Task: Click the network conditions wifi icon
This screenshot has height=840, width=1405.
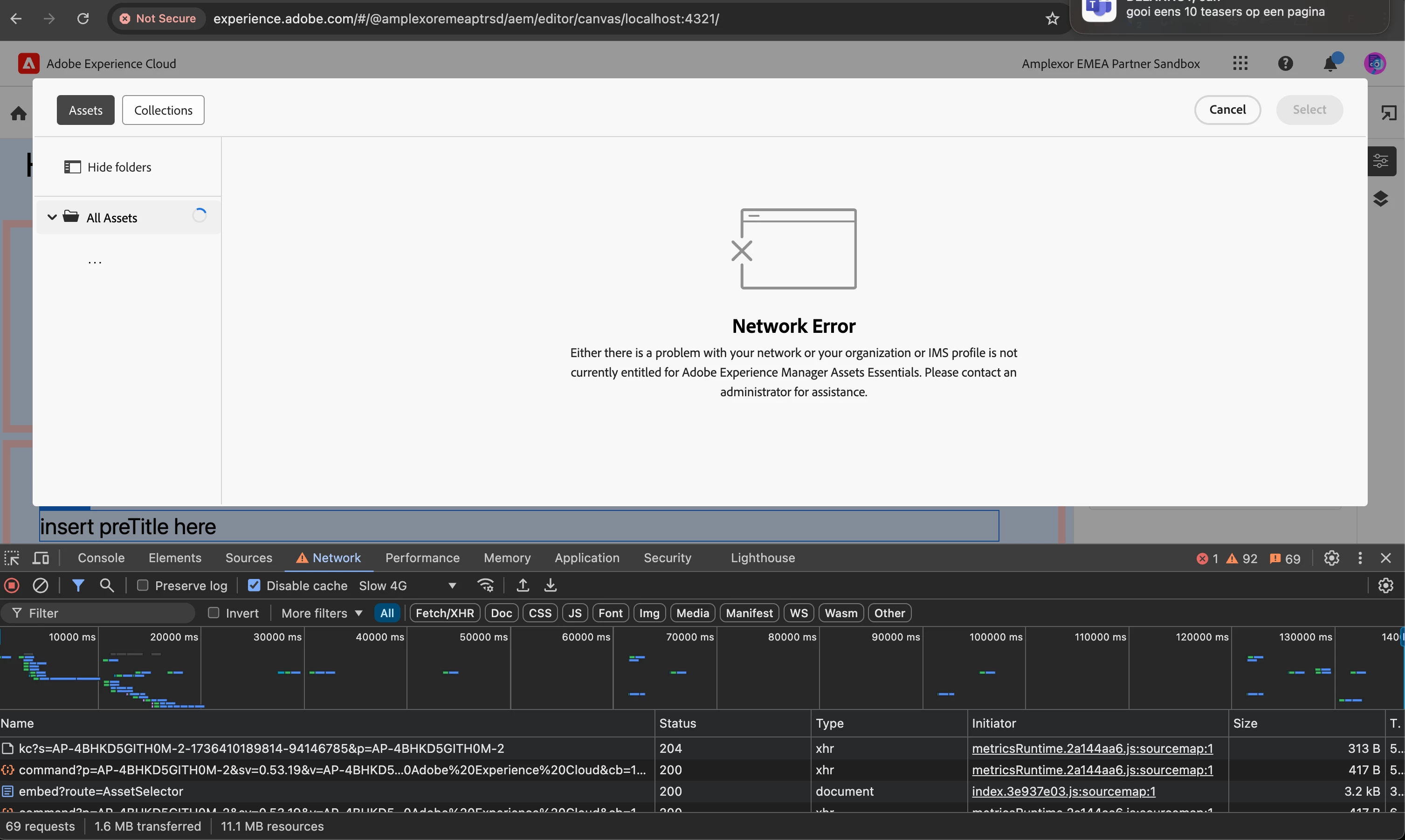Action: (486, 585)
